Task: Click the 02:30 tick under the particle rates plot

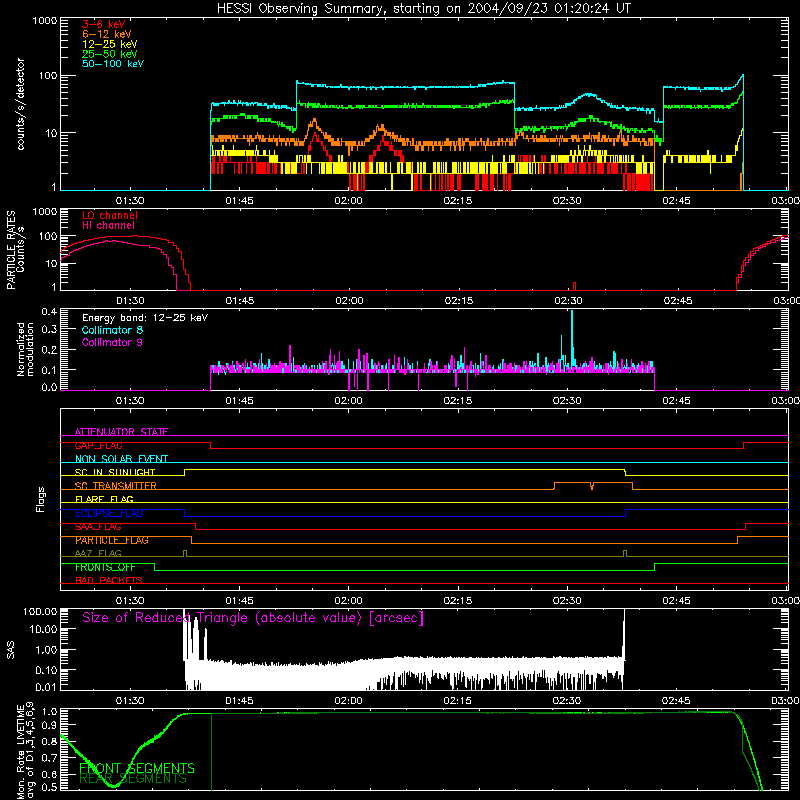Action: click(x=568, y=301)
